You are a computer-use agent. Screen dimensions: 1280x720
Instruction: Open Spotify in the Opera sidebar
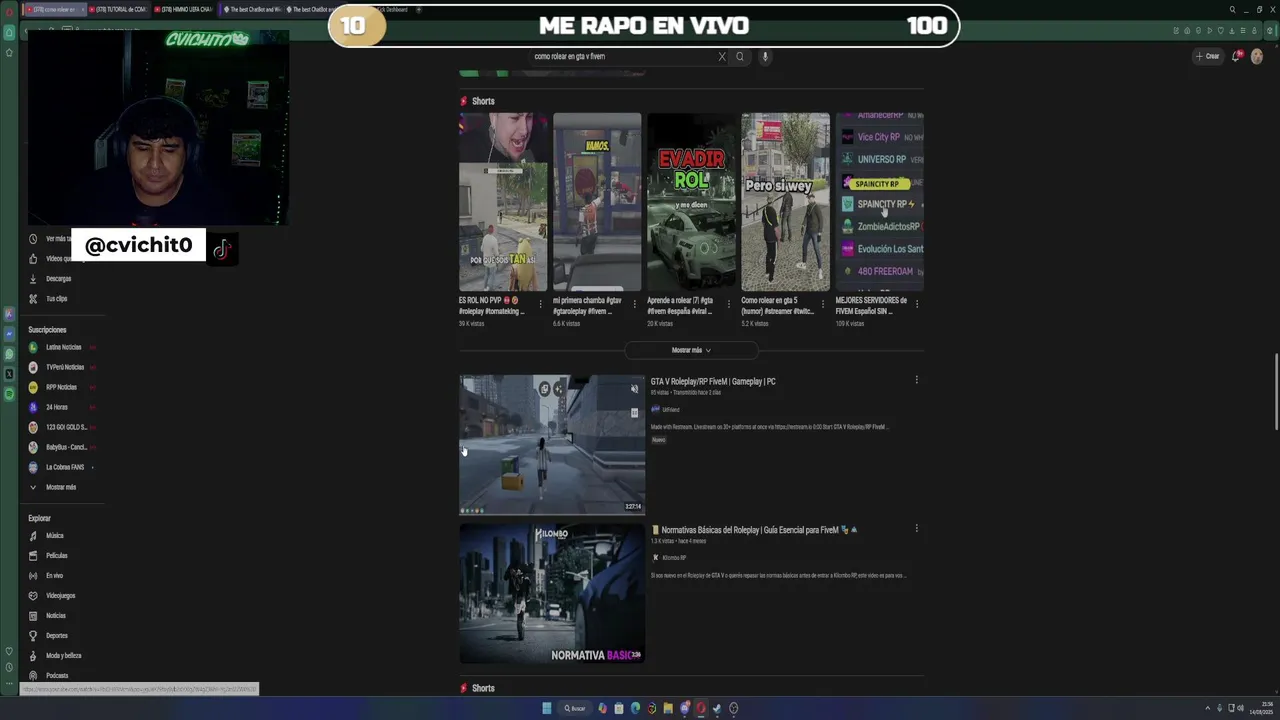point(10,394)
